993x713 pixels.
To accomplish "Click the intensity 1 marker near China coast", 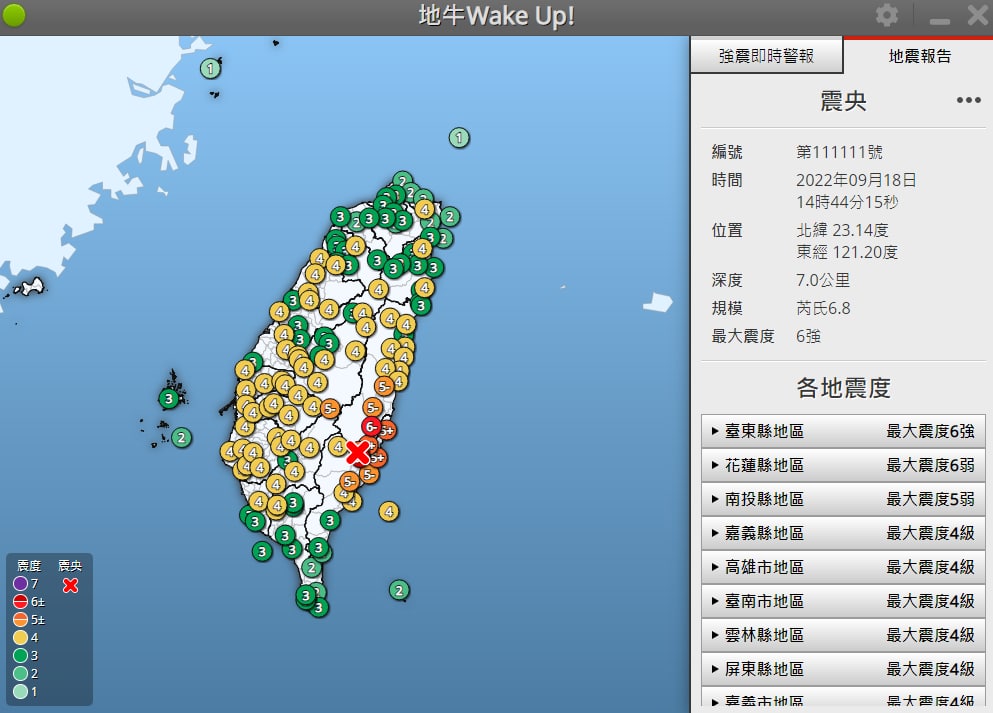I will (x=210, y=68).
